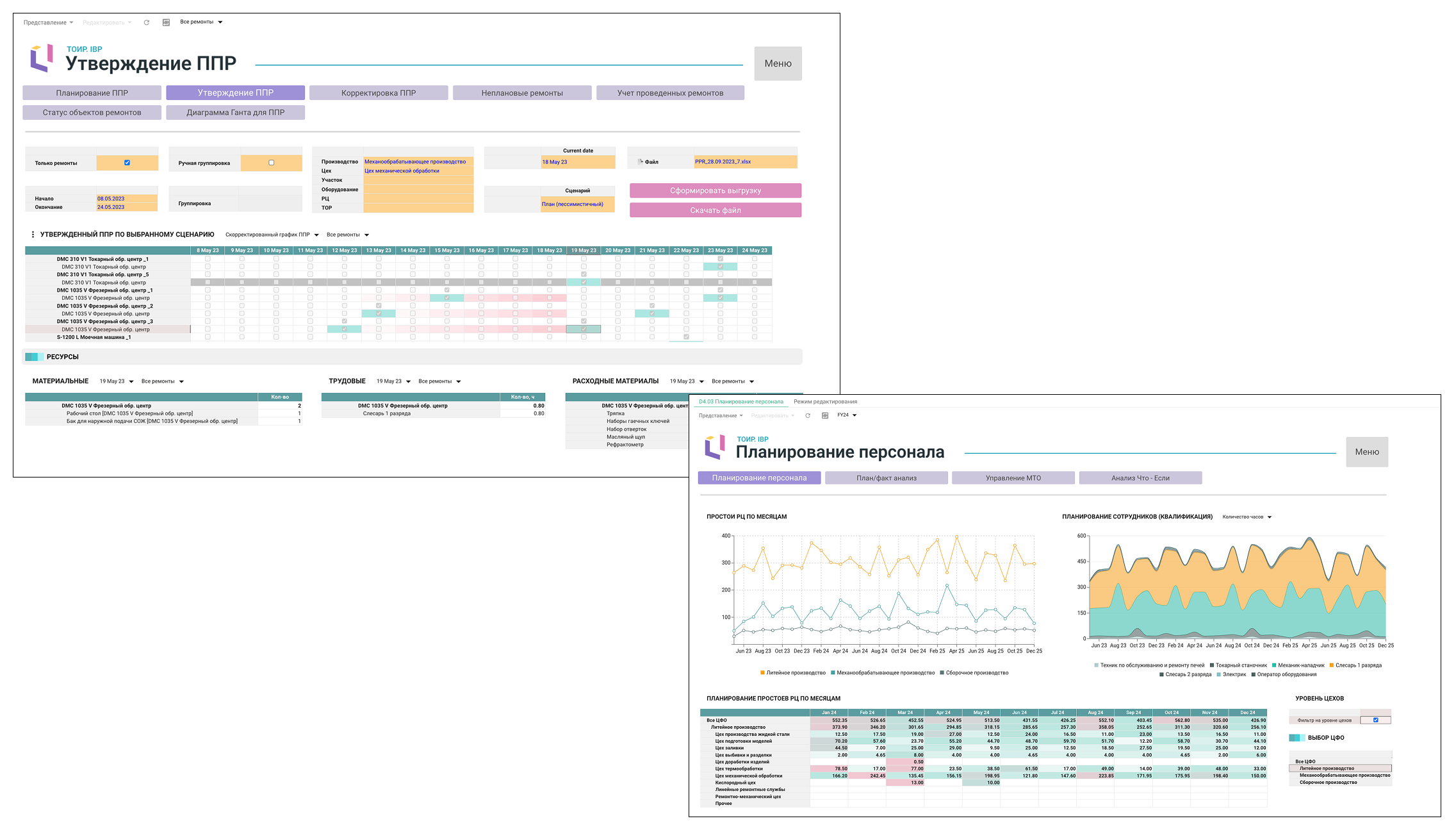Enable the Ручная группировка checkbox
This screenshot has width=1456, height=830.
tap(271, 163)
